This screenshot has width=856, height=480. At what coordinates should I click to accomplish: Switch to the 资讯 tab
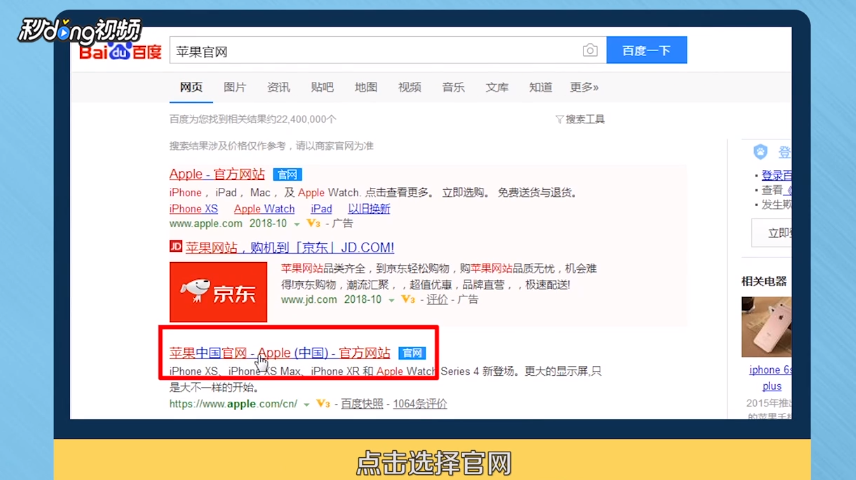click(278, 87)
